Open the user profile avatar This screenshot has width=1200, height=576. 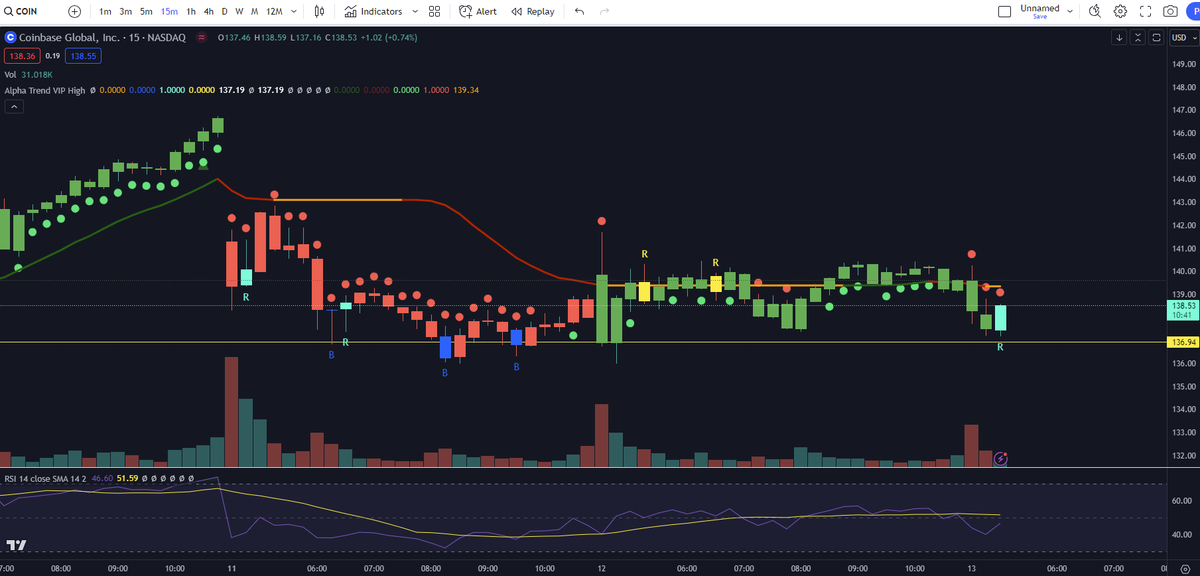coord(1192,11)
